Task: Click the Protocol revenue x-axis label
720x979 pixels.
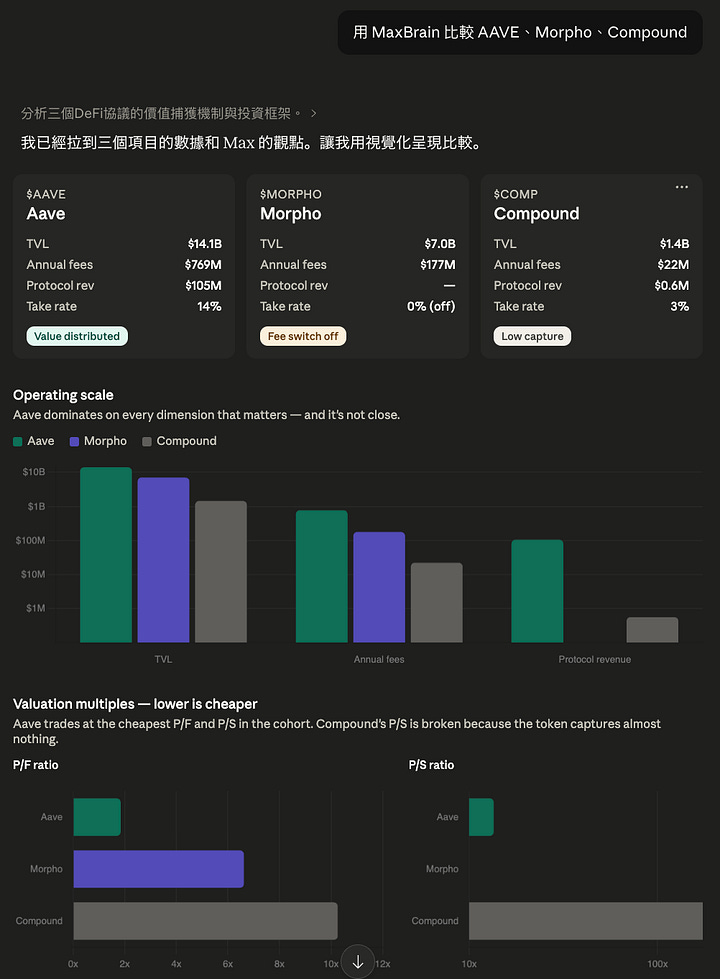Action: point(594,659)
